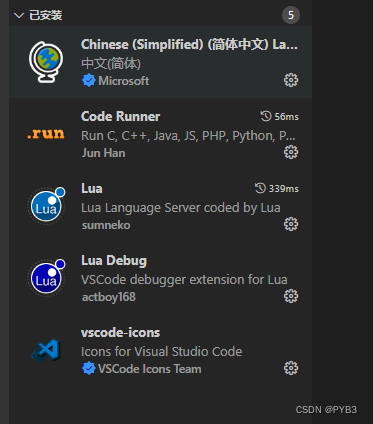The width and height of the screenshot is (373, 424).
Task: Select the Jun Han publisher name
Action: (104, 153)
